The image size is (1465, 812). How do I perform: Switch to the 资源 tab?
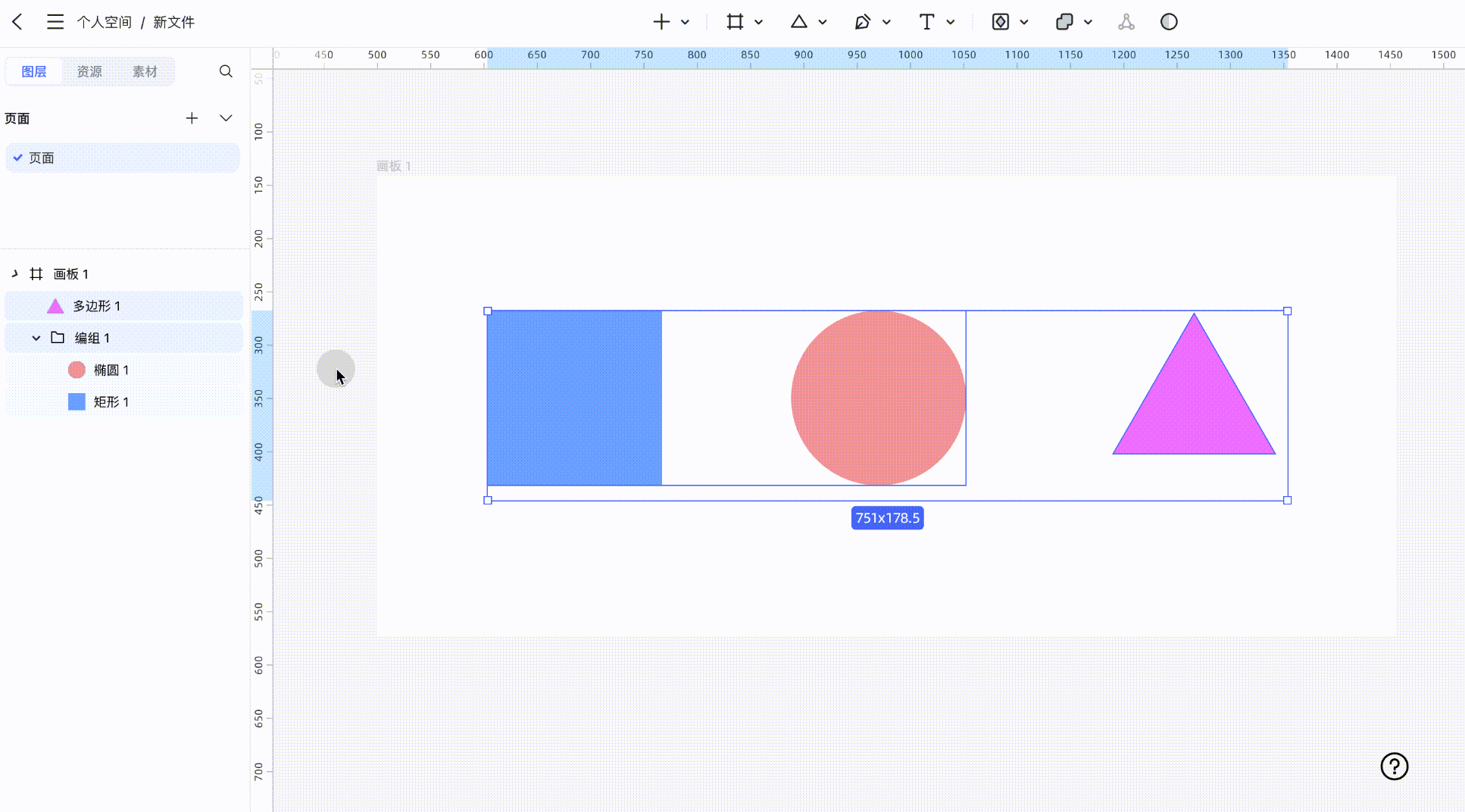pyautogui.click(x=89, y=71)
